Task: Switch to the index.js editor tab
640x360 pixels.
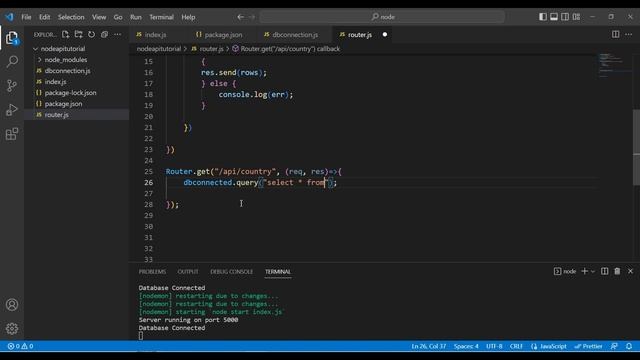Action: [155, 35]
